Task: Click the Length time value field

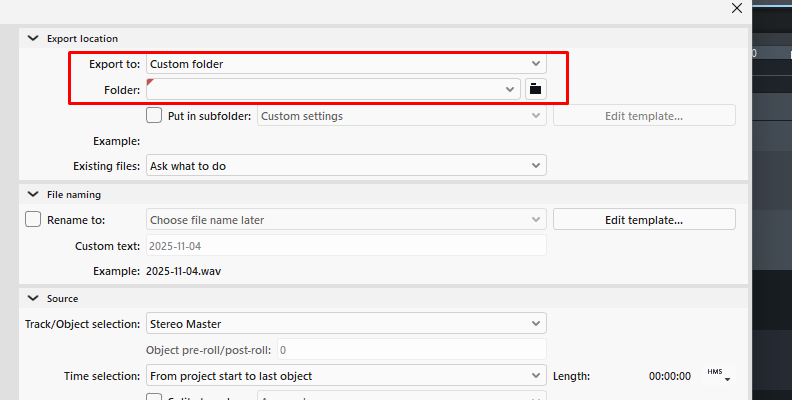Action: [669, 376]
